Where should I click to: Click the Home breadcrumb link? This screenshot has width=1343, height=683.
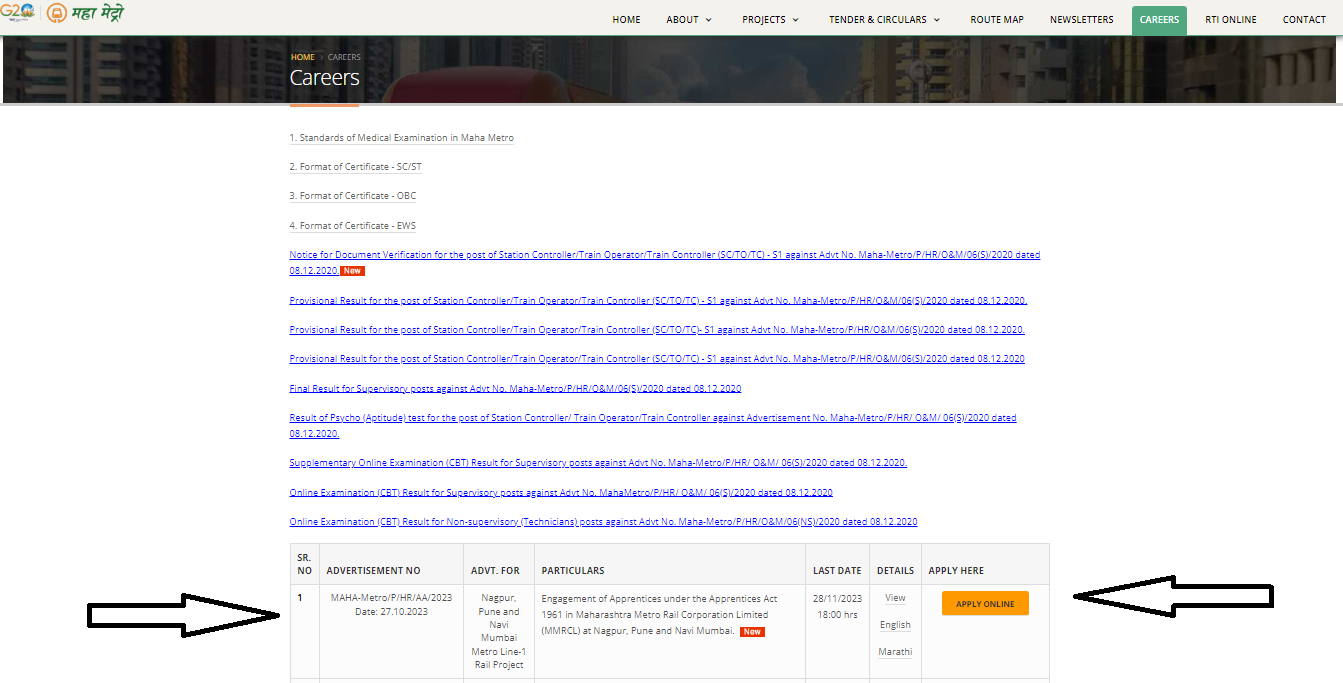pyautogui.click(x=302, y=57)
